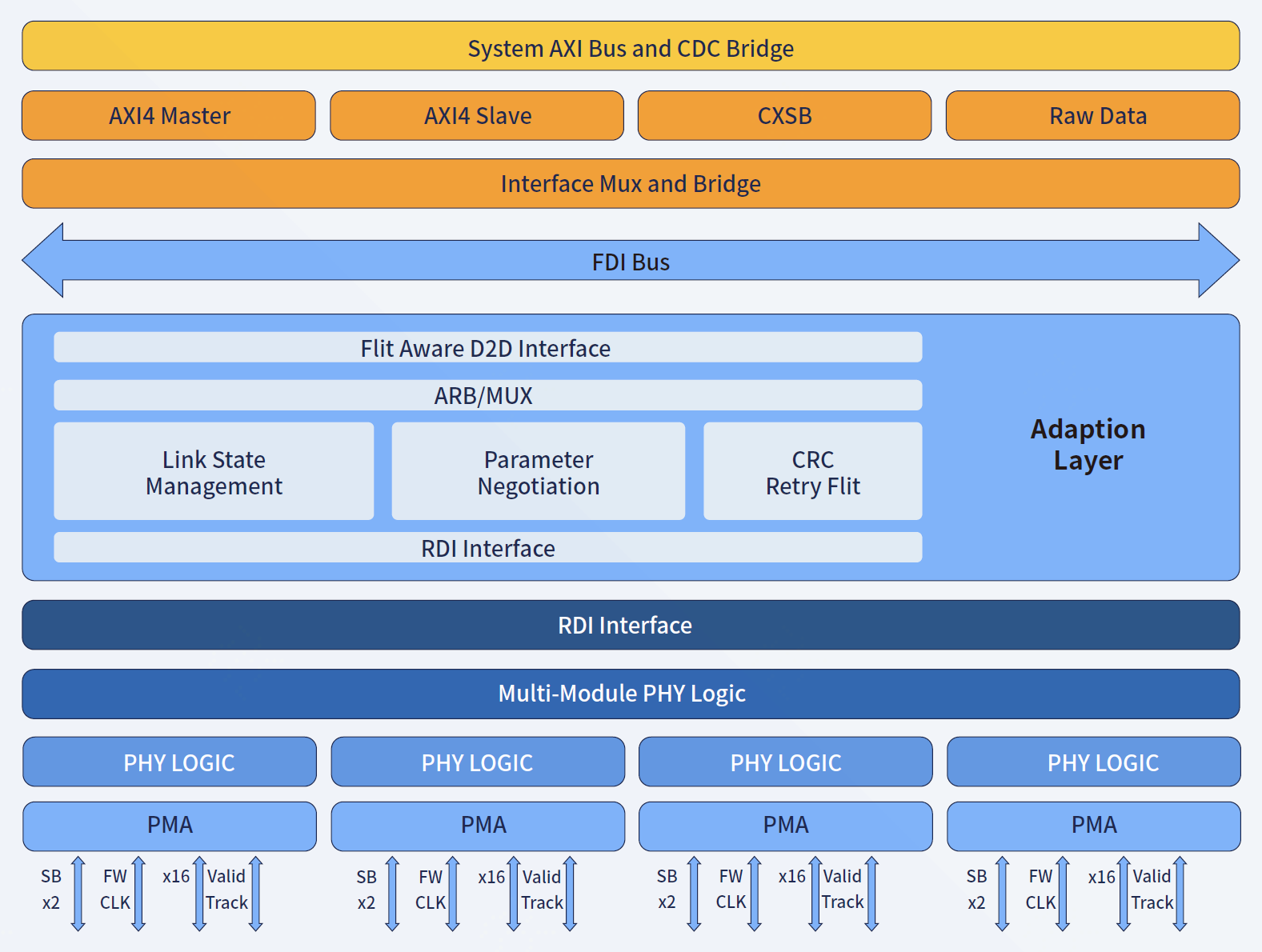Select the Link State Management block
This screenshot has width=1262, height=952.
pos(214,472)
